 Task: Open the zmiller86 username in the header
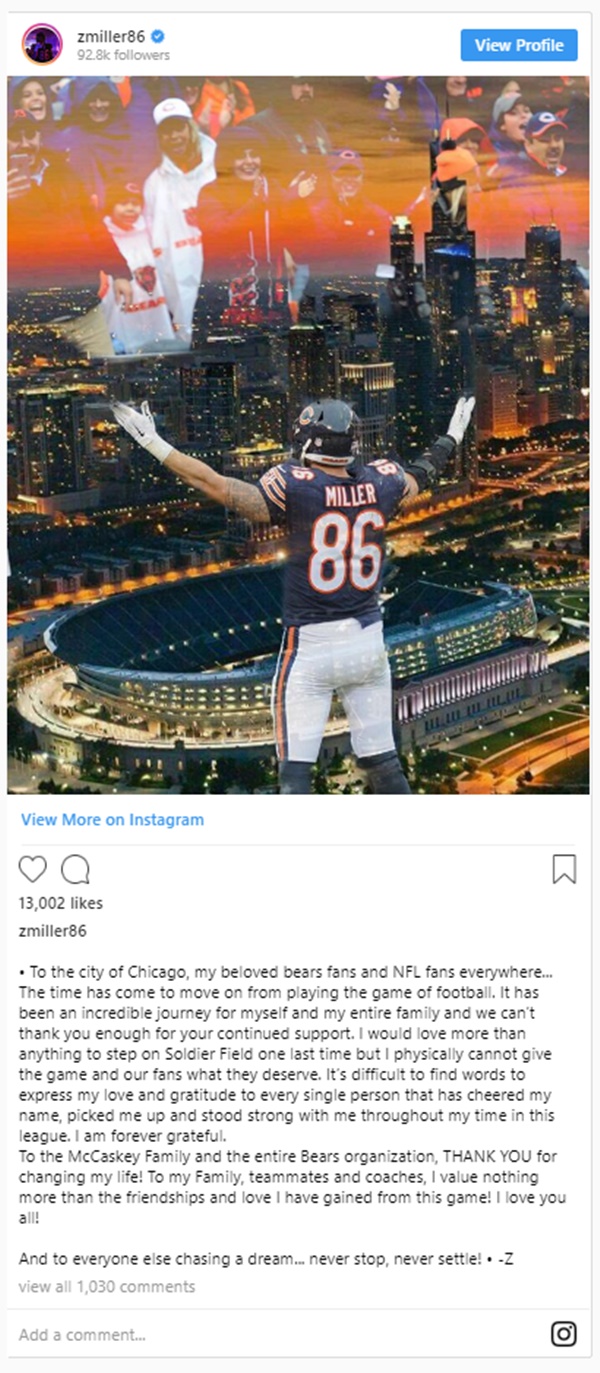coord(111,37)
